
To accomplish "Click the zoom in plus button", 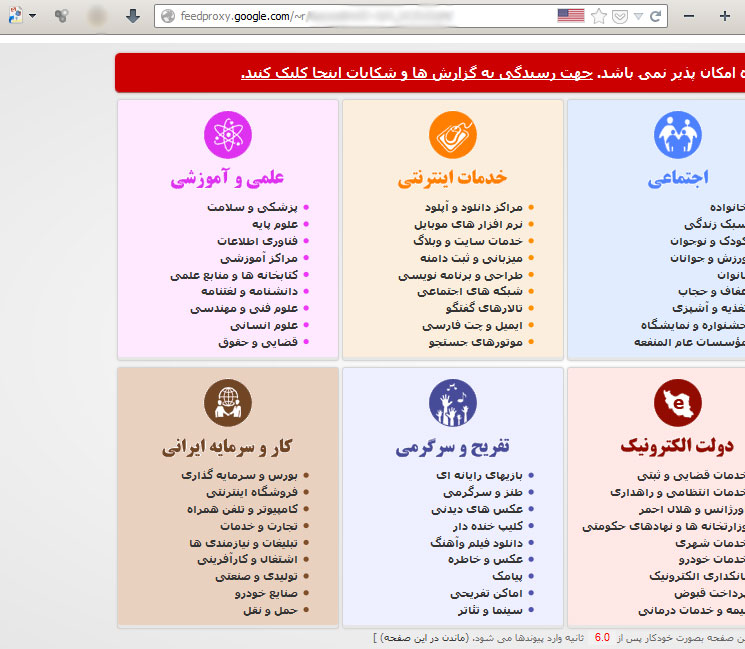I will [725, 16].
